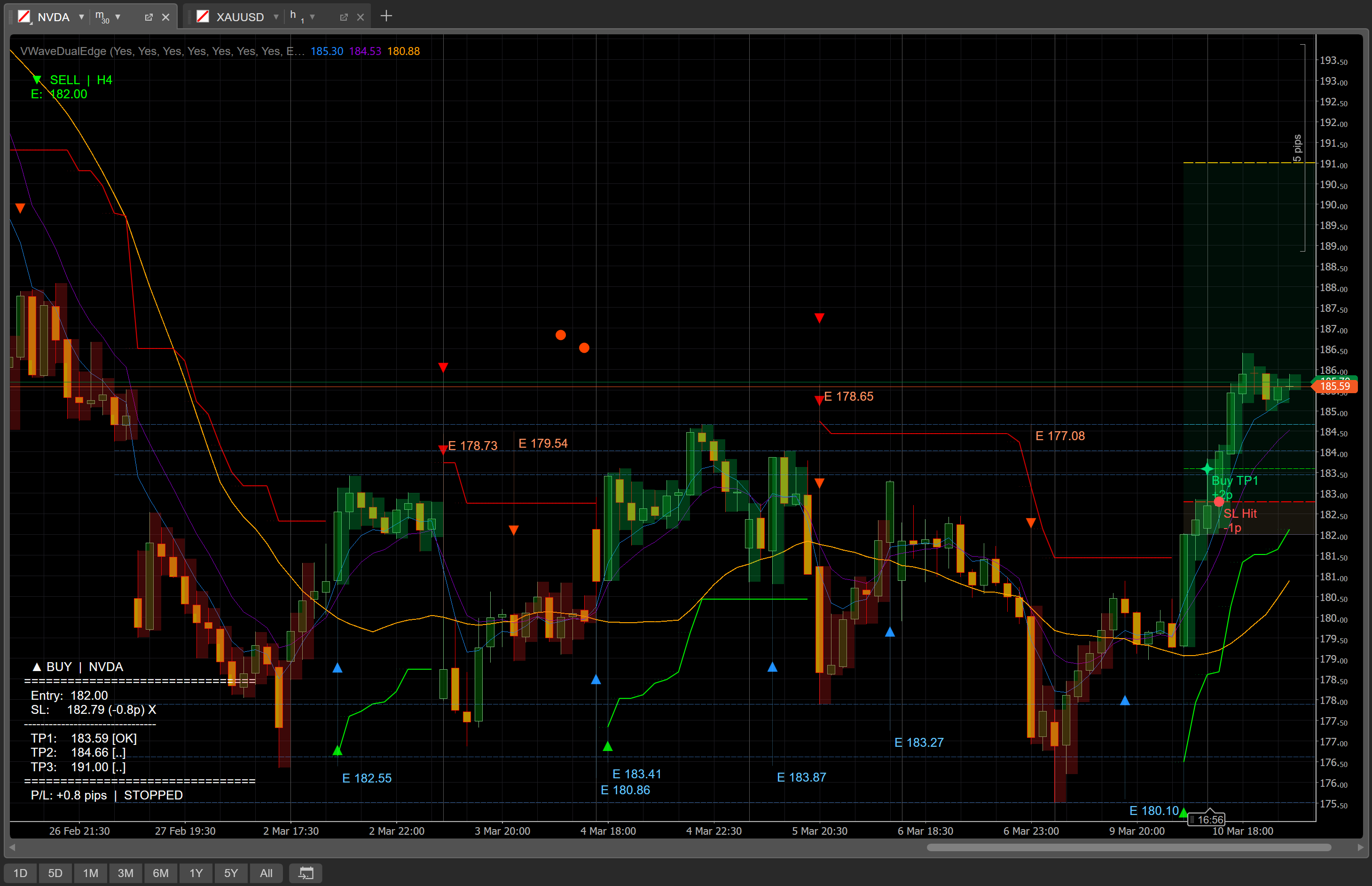The width and height of the screenshot is (1372, 886).
Task: Switch to the XAUUSD chart tab
Action: pos(239,16)
